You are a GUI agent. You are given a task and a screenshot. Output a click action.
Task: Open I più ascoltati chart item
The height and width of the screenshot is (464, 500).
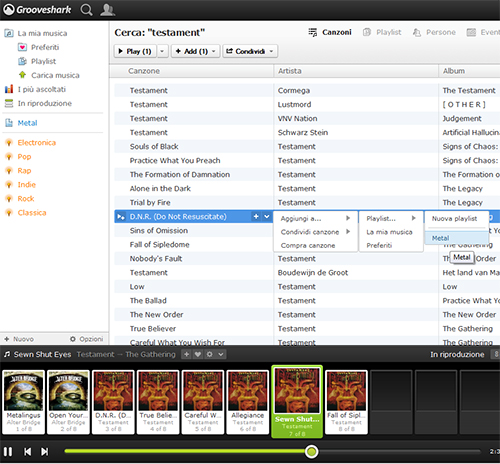[x=35, y=89]
